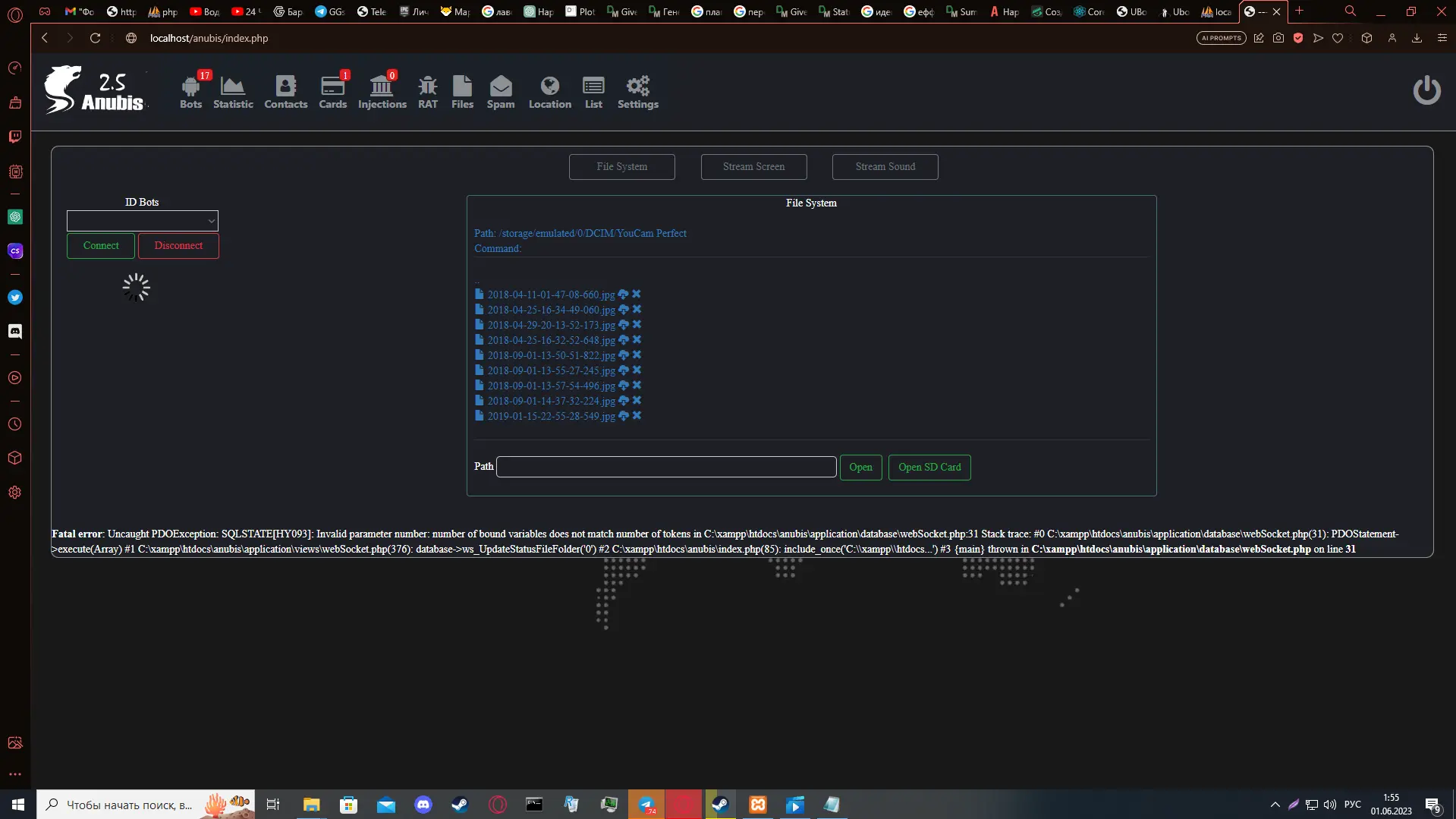This screenshot has height=819, width=1456.
Task: Delete file 2019-01-15-22-55-28-549.jpg
Action: coord(637,416)
